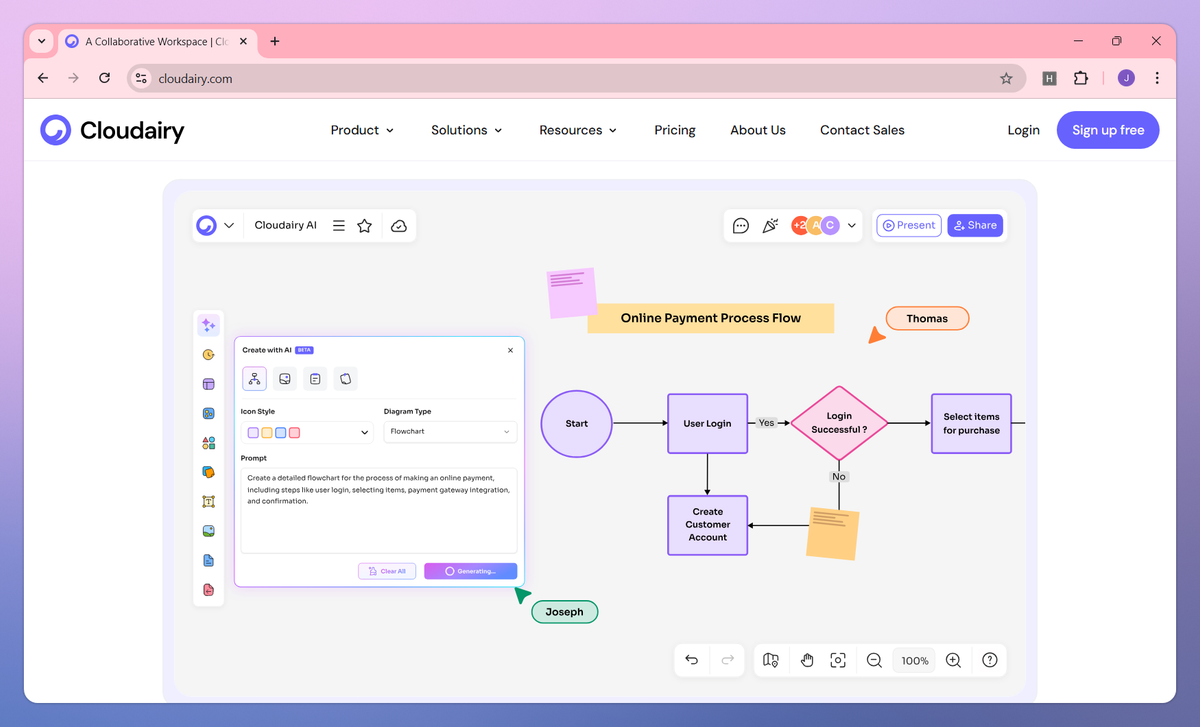This screenshot has width=1200, height=727.
Task: Select the Start circle node
Action: click(577, 423)
